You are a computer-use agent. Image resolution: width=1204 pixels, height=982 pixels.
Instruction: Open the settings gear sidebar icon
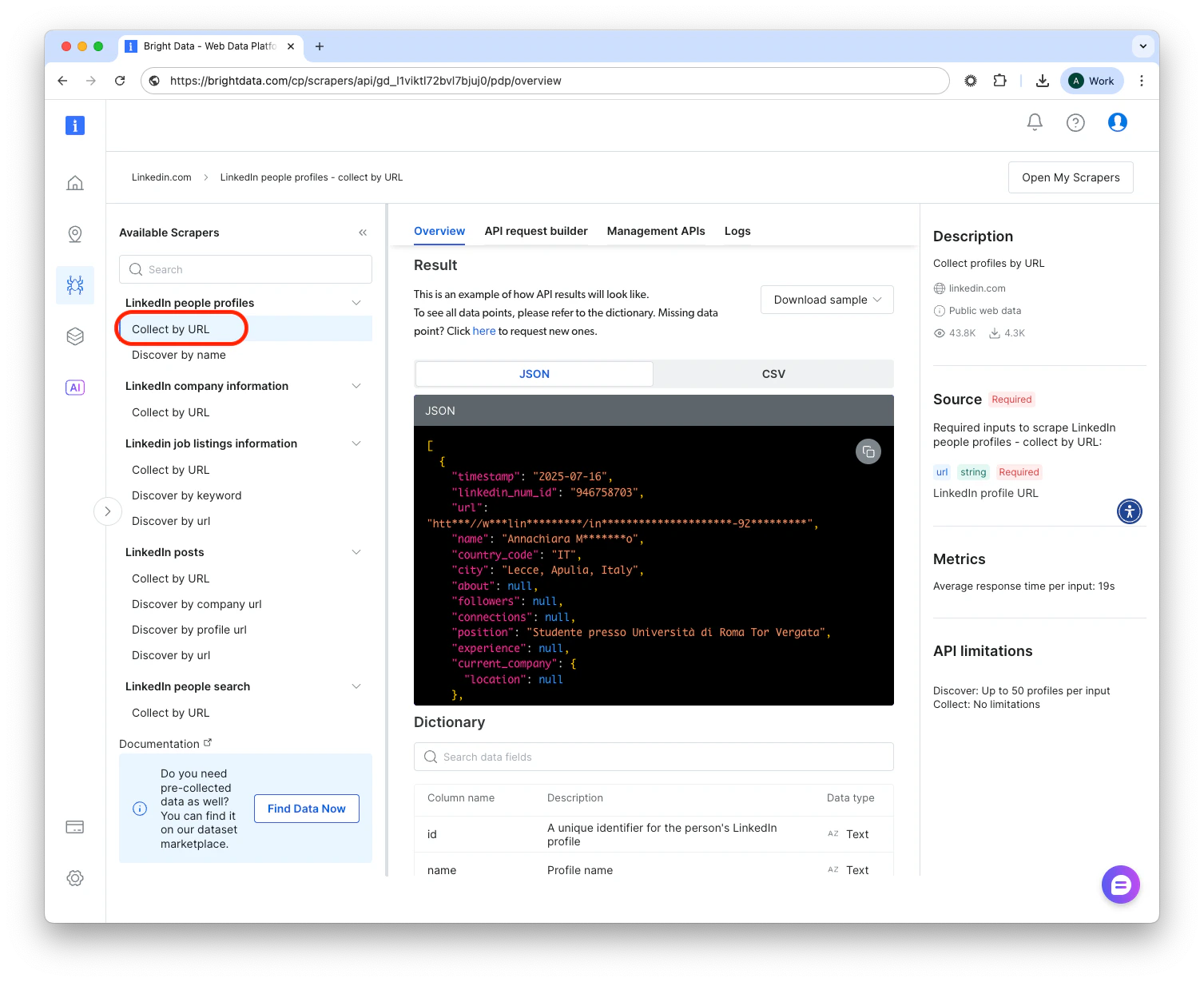click(75, 878)
